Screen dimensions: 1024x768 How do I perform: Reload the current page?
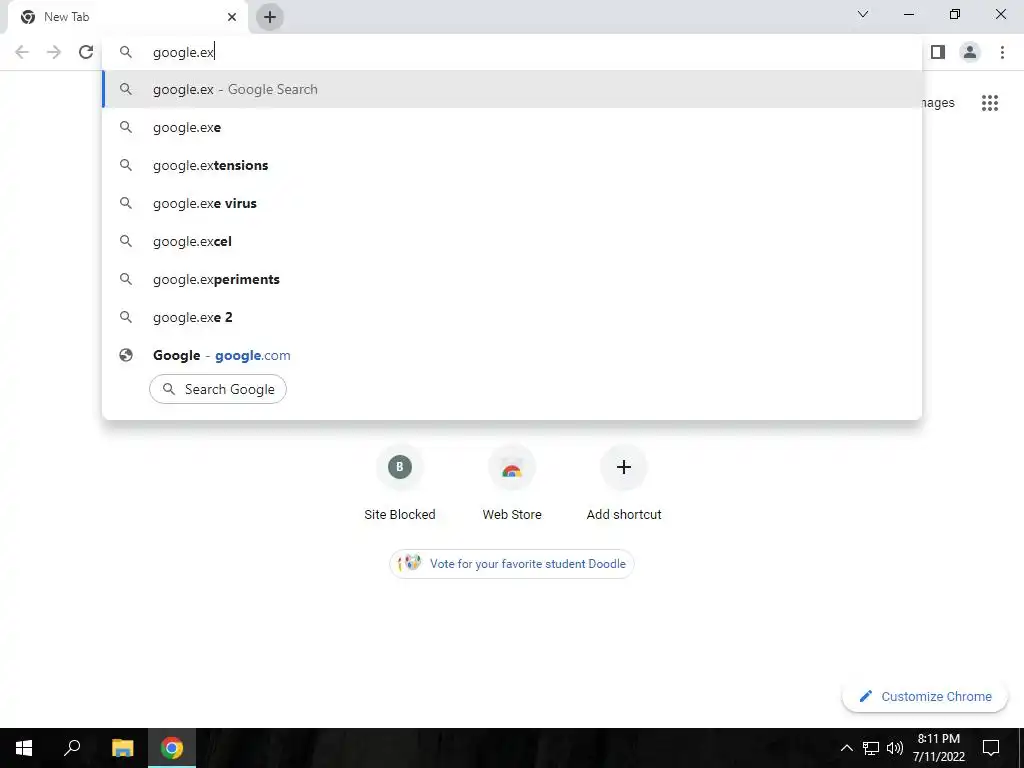pos(86,52)
